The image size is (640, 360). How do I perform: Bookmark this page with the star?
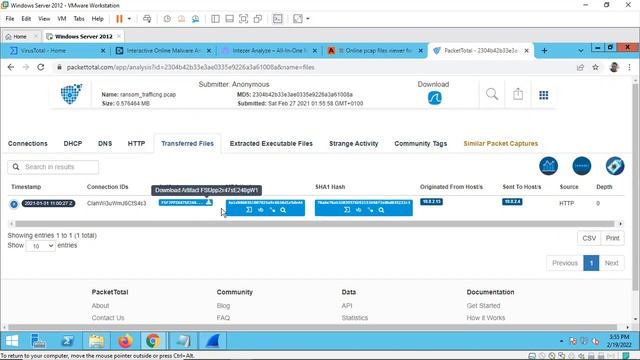coord(595,67)
